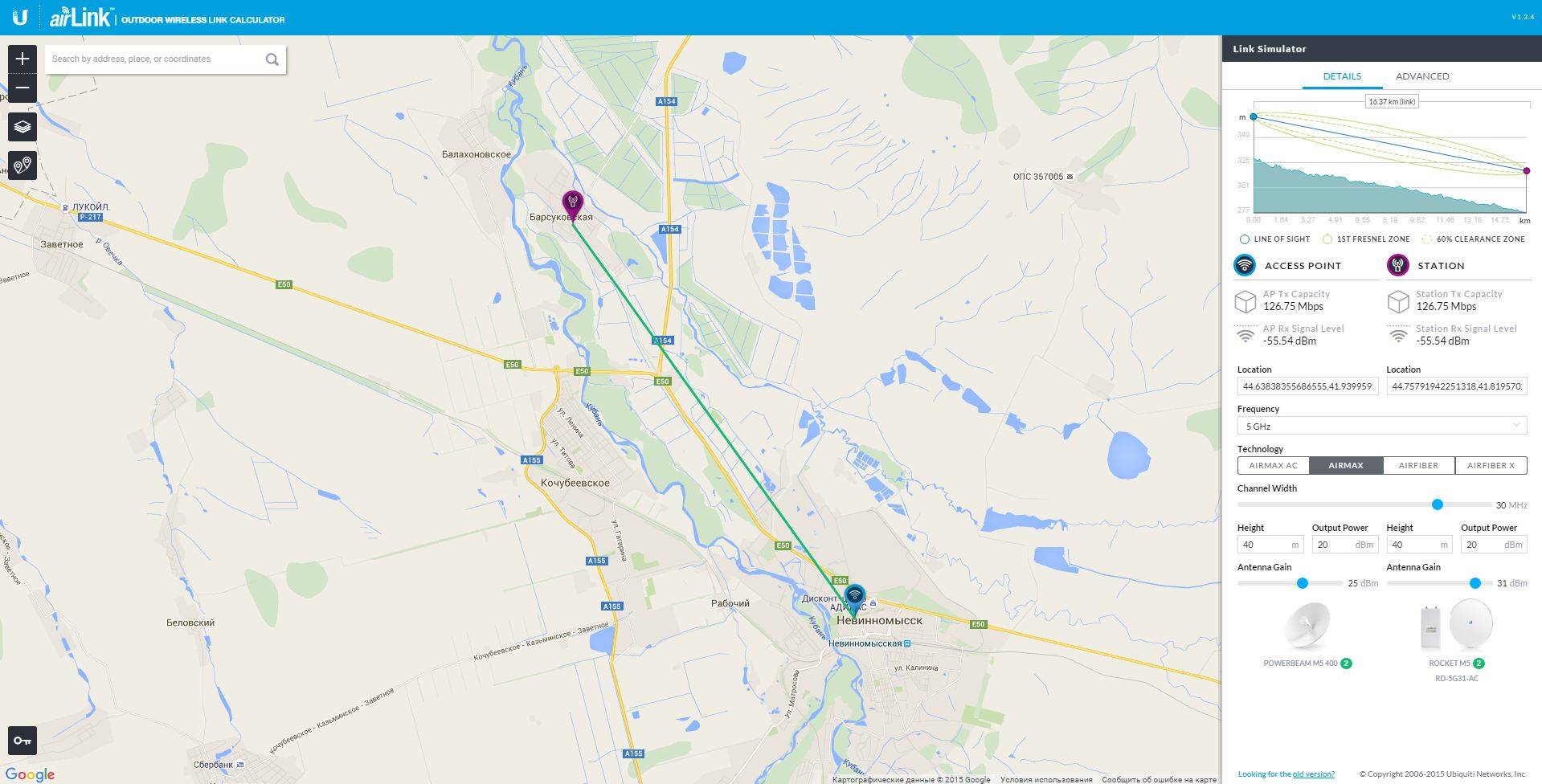This screenshot has height=784, width=1542.
Task: Click the access point Height input field
Action: click(1270, 545)
